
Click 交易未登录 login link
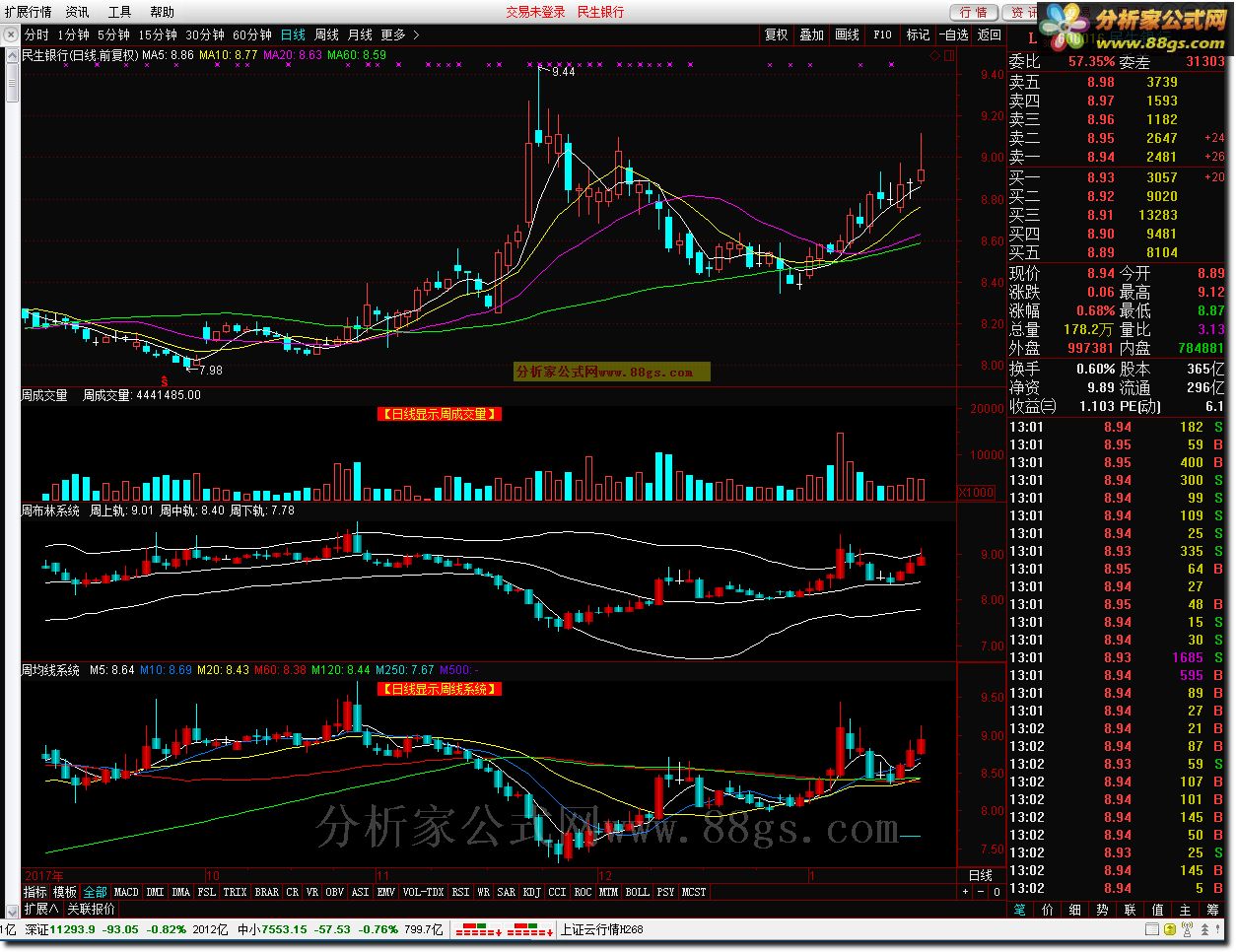click(535, 12)
